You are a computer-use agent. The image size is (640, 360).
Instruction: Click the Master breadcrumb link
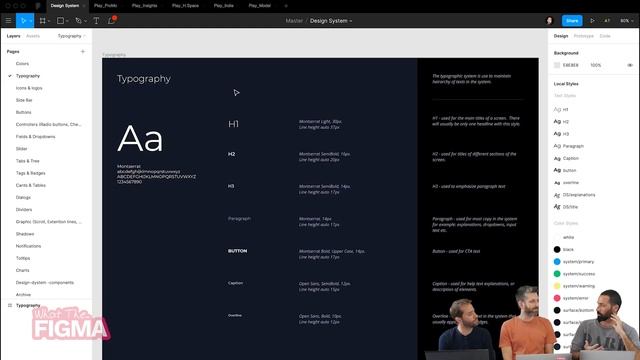pyautogui.click(x=294, y=20)
